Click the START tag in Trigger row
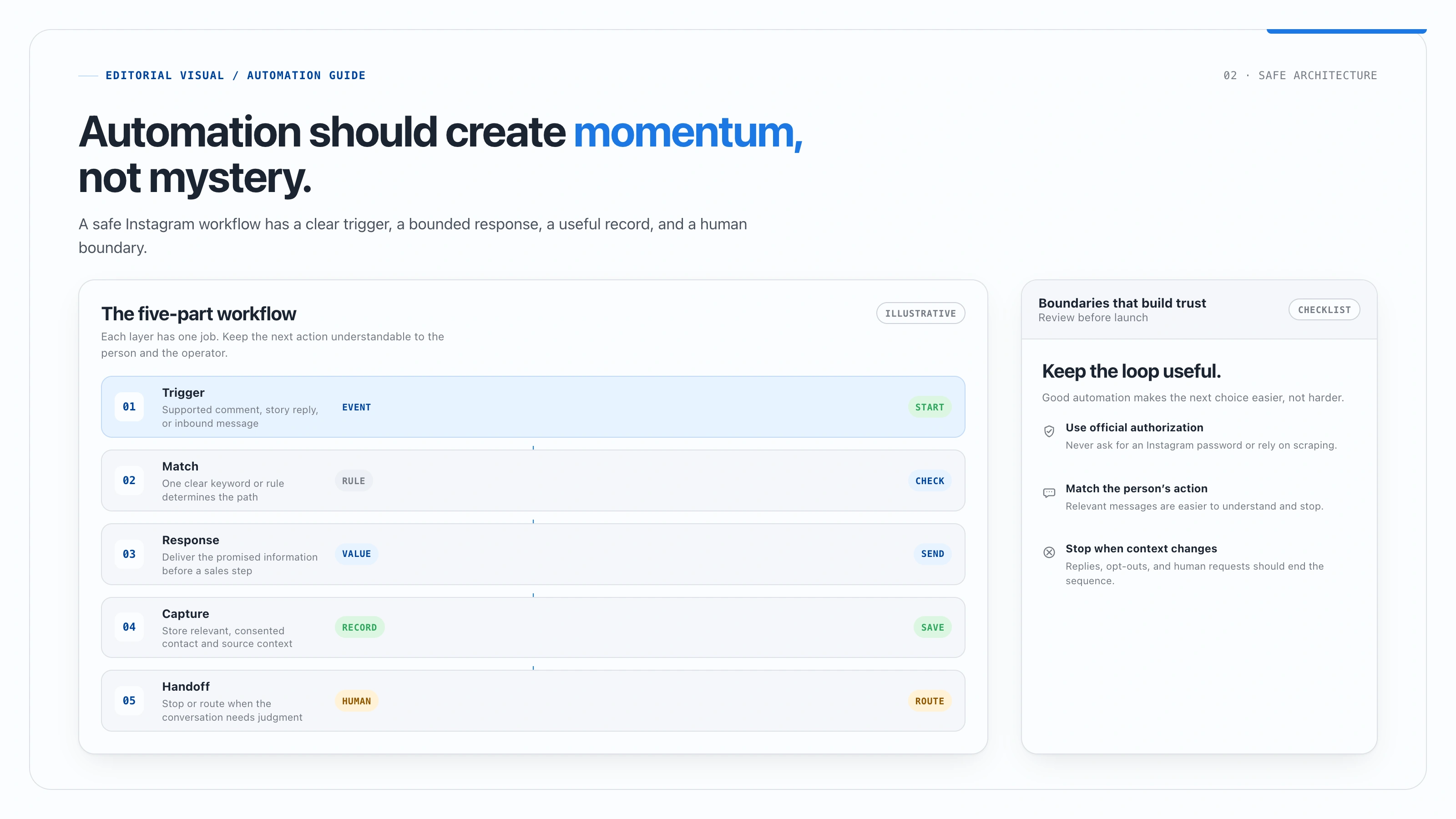Screen dimensions: 1456x819 929,407
